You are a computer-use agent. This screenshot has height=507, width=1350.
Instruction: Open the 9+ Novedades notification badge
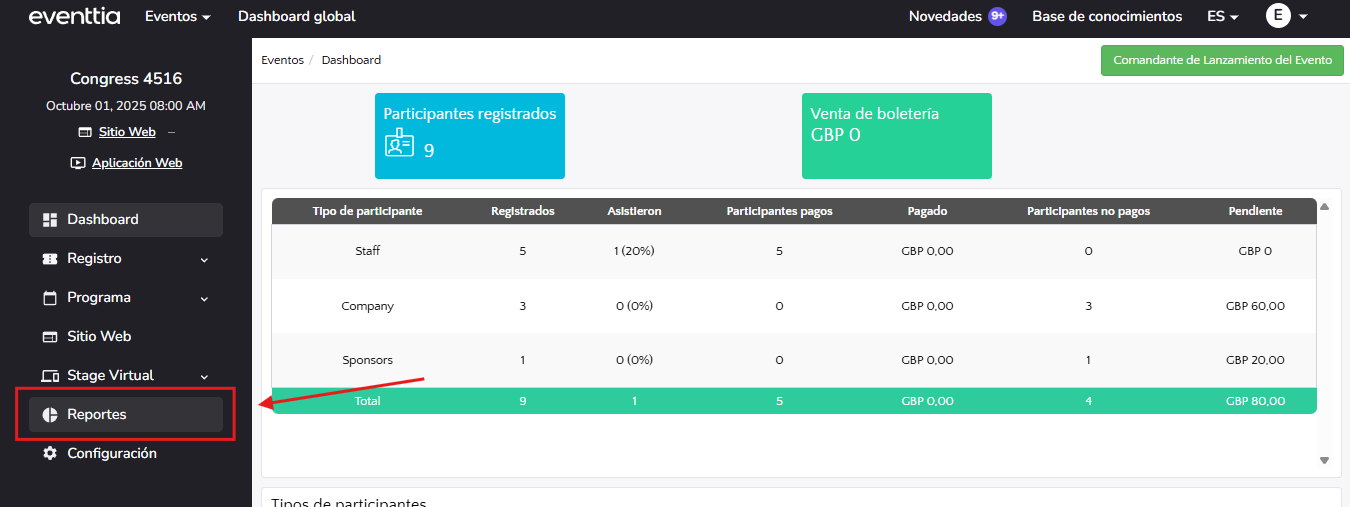coord(997,17)
